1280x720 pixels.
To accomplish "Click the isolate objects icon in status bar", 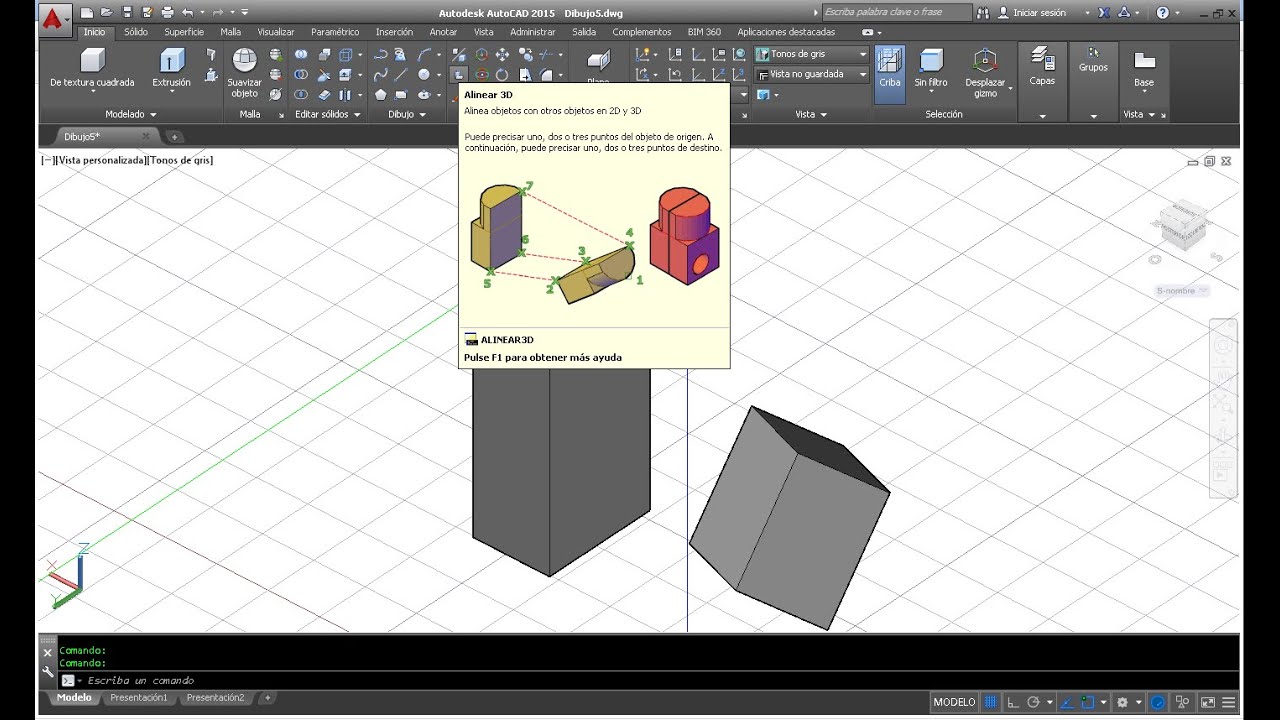I will pyautogui.click(x=1183, y=702).
